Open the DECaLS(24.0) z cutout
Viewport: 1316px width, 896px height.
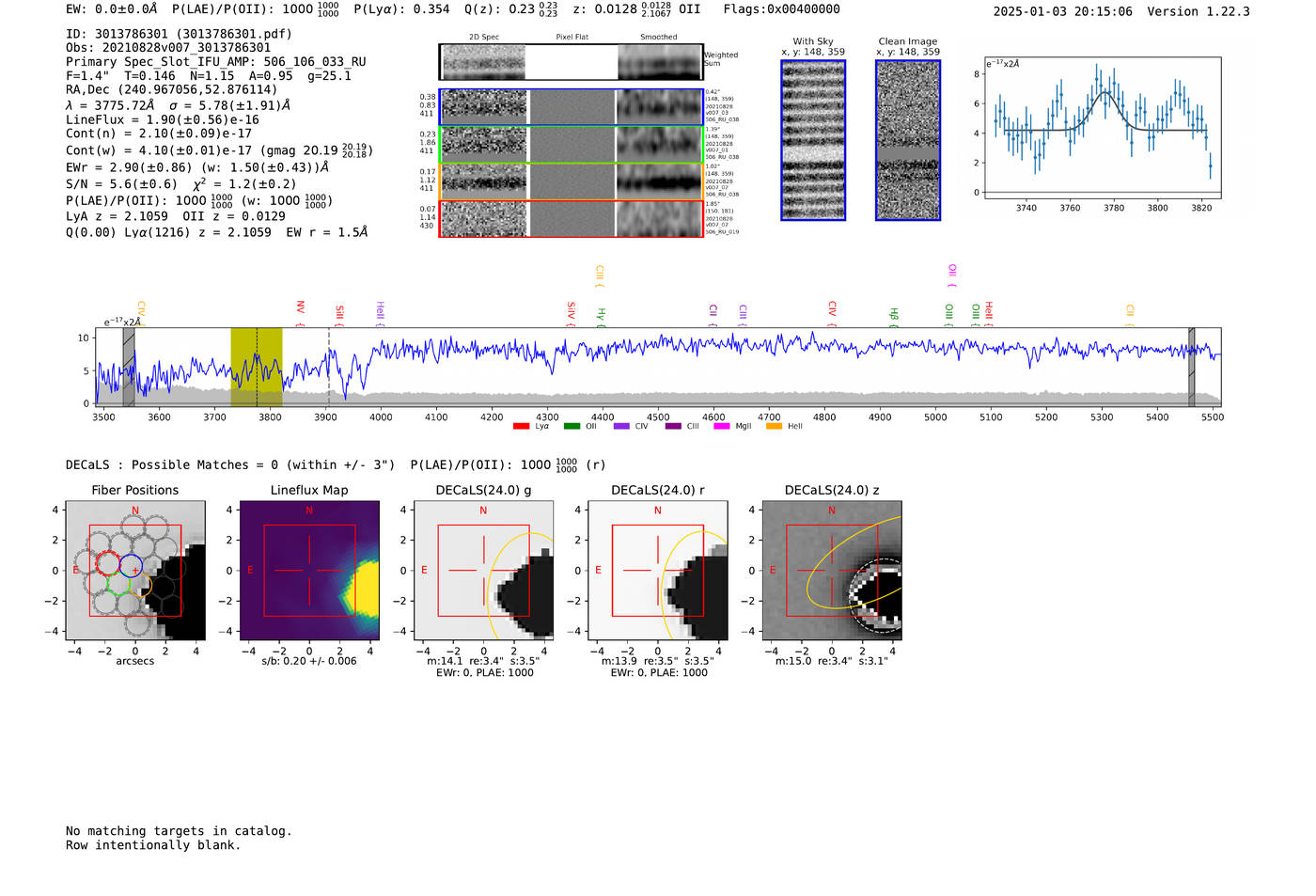click(x=832, y=571)
